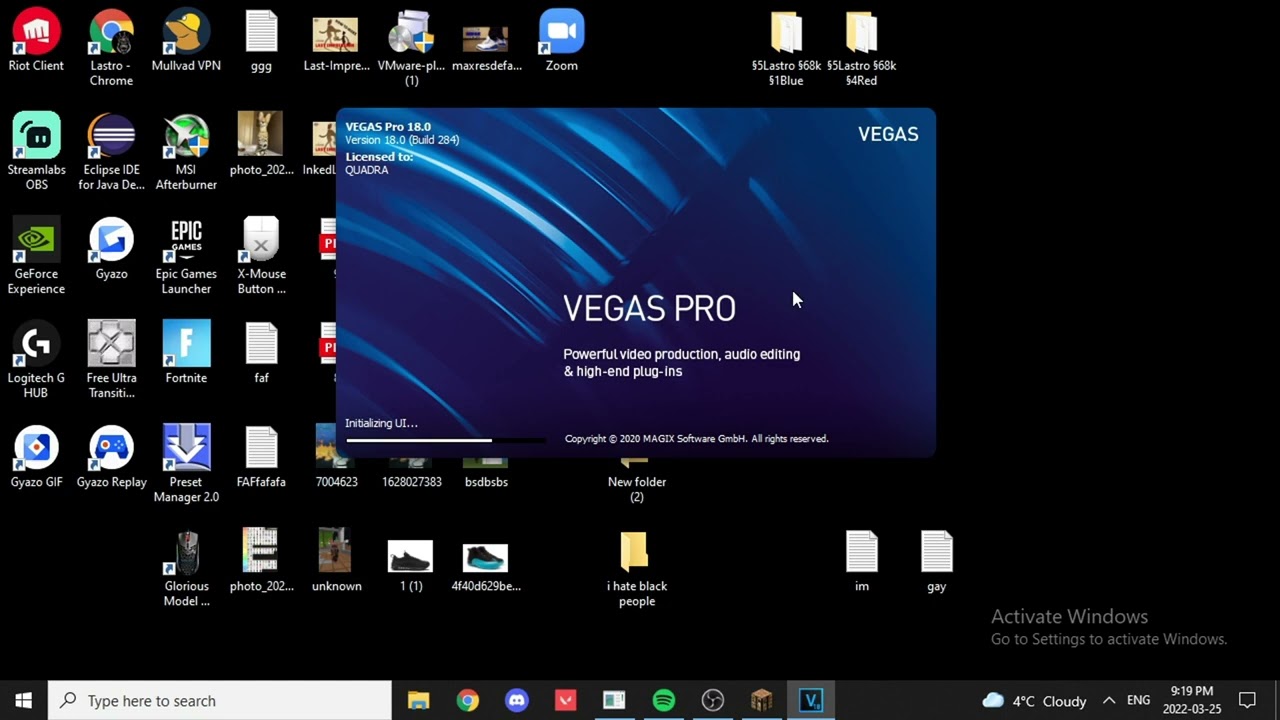Screen dimensions: 1280x720
Task: Select the Lastro 68k Red folder
Action: tap(861, 48)
